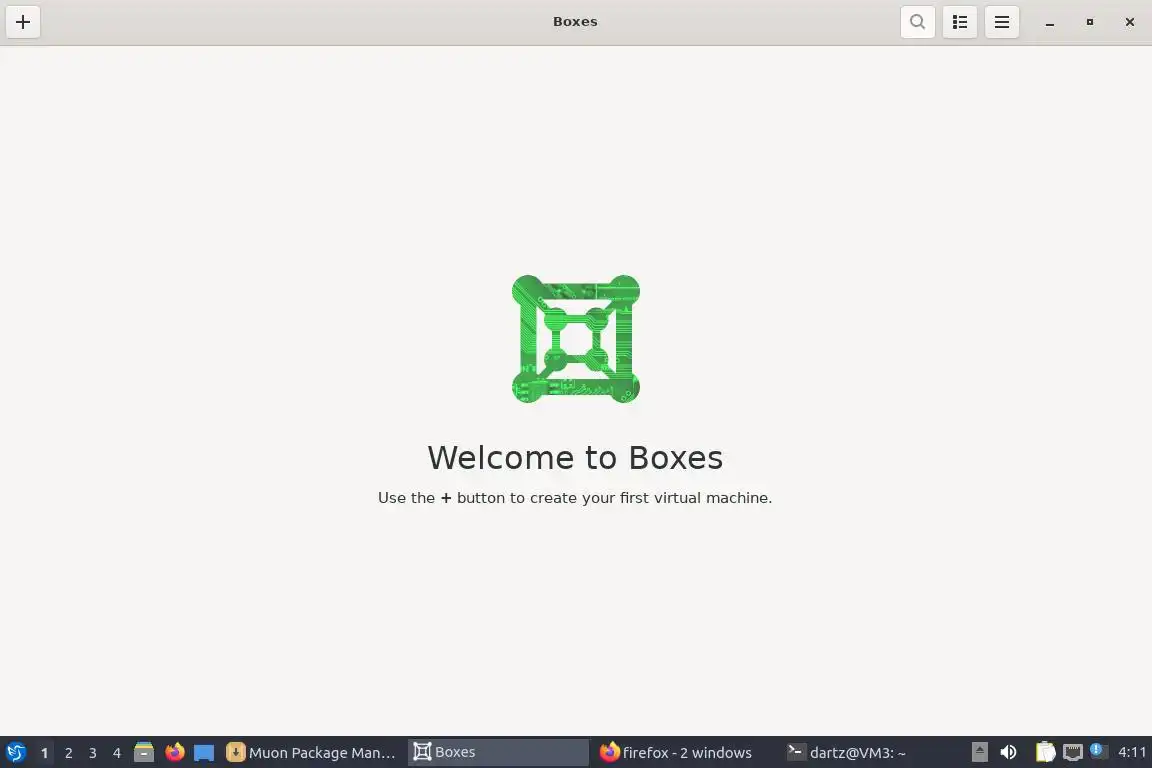Launch Firefox from the quick launch
This screenshot has height=768, width=1152.
tap(174, 752)
